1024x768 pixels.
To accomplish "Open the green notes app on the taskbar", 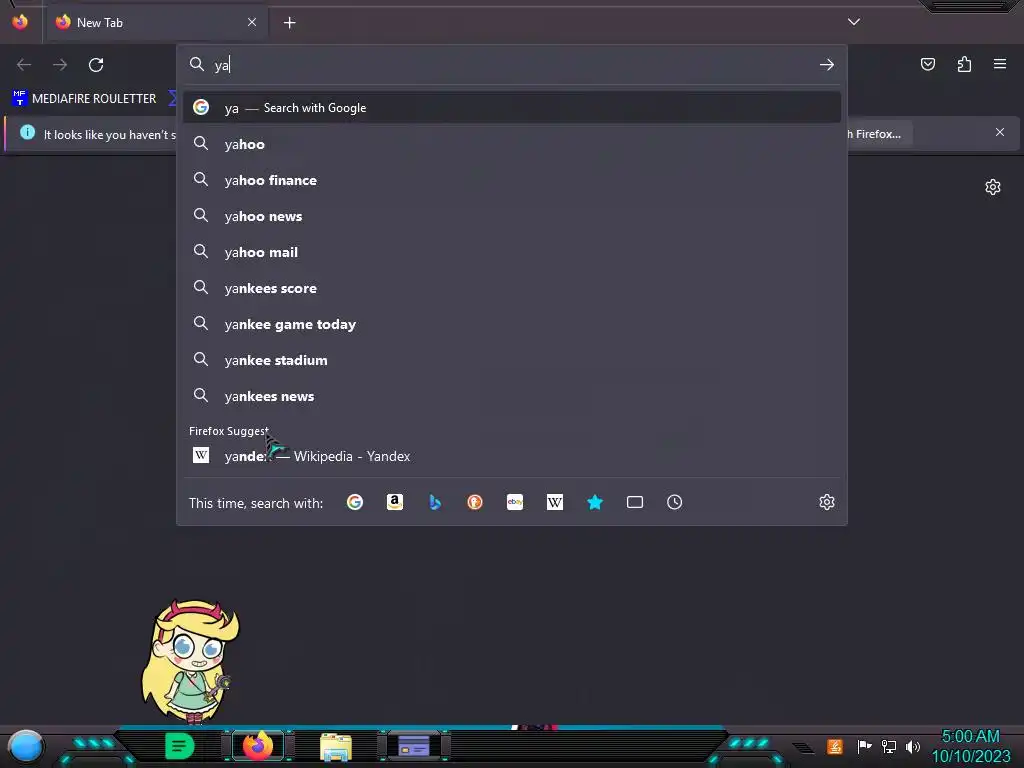I will click(179, 746).
